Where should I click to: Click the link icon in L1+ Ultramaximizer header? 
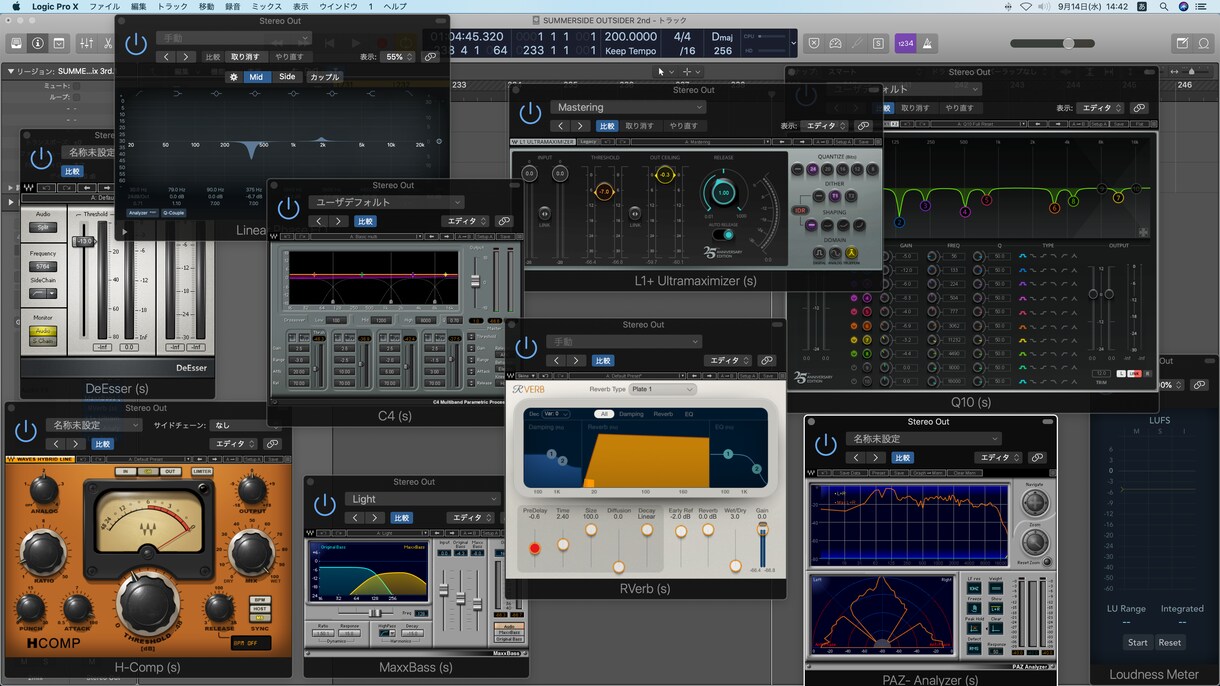pyautogui.click(x=863, y=126)
